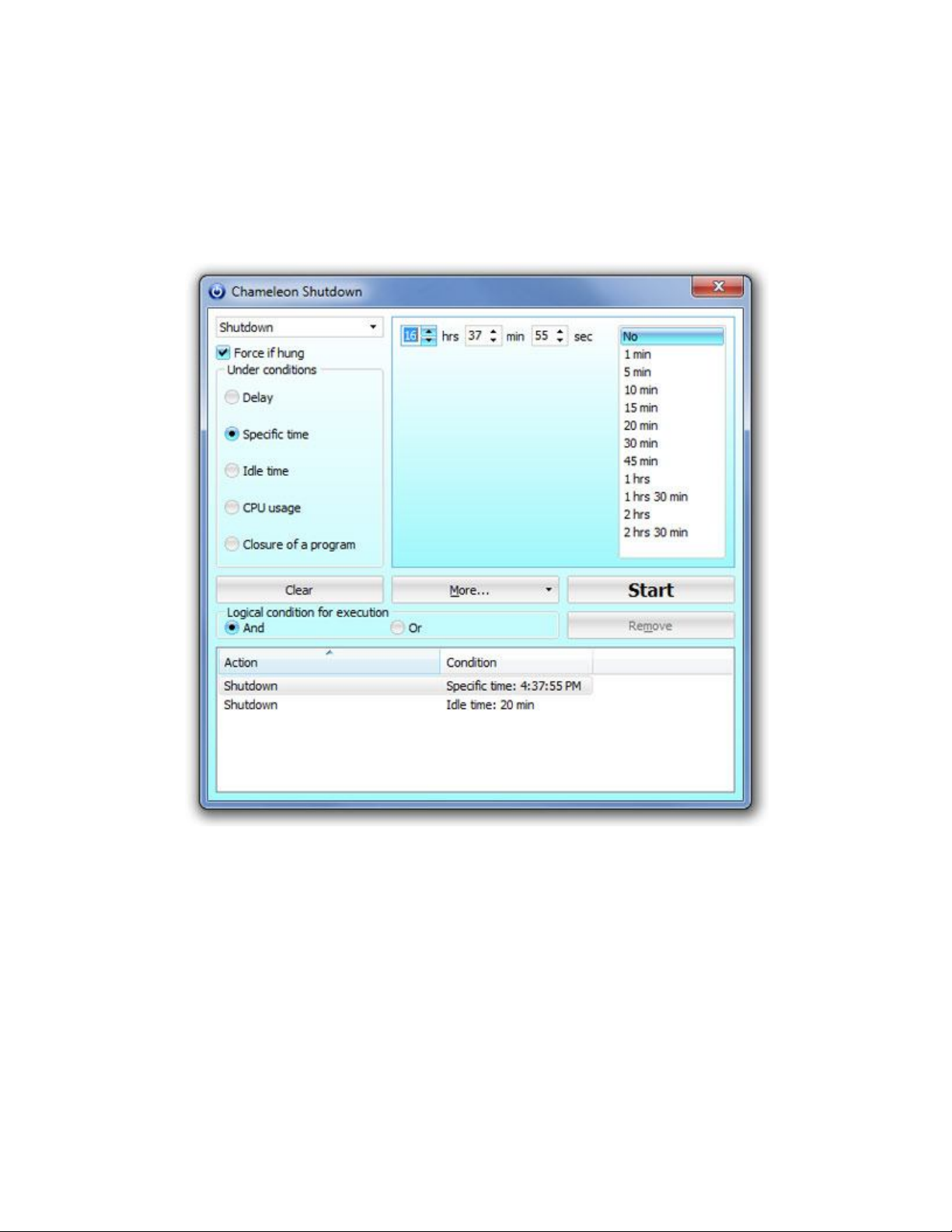Decrease the minutes value with down arrow
952x1232 pixels.
493,340
